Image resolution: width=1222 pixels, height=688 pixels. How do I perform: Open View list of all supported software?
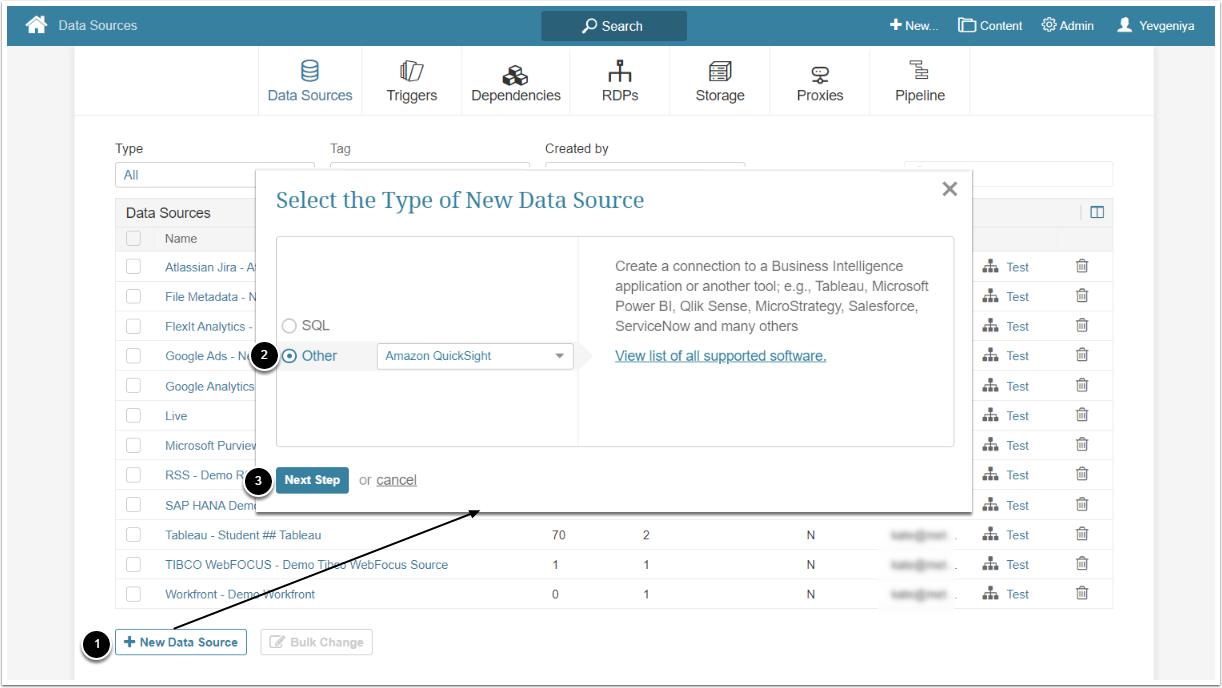point(721,356)
